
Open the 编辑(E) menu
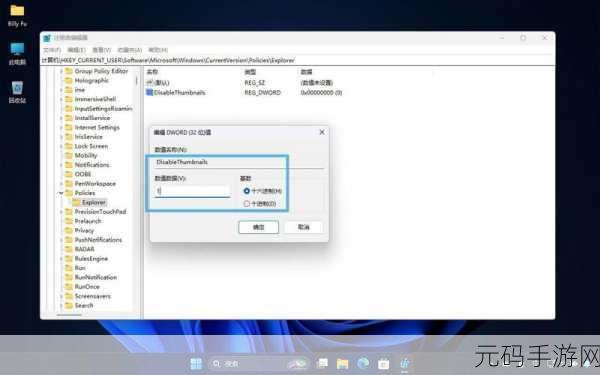pos(76,50)
